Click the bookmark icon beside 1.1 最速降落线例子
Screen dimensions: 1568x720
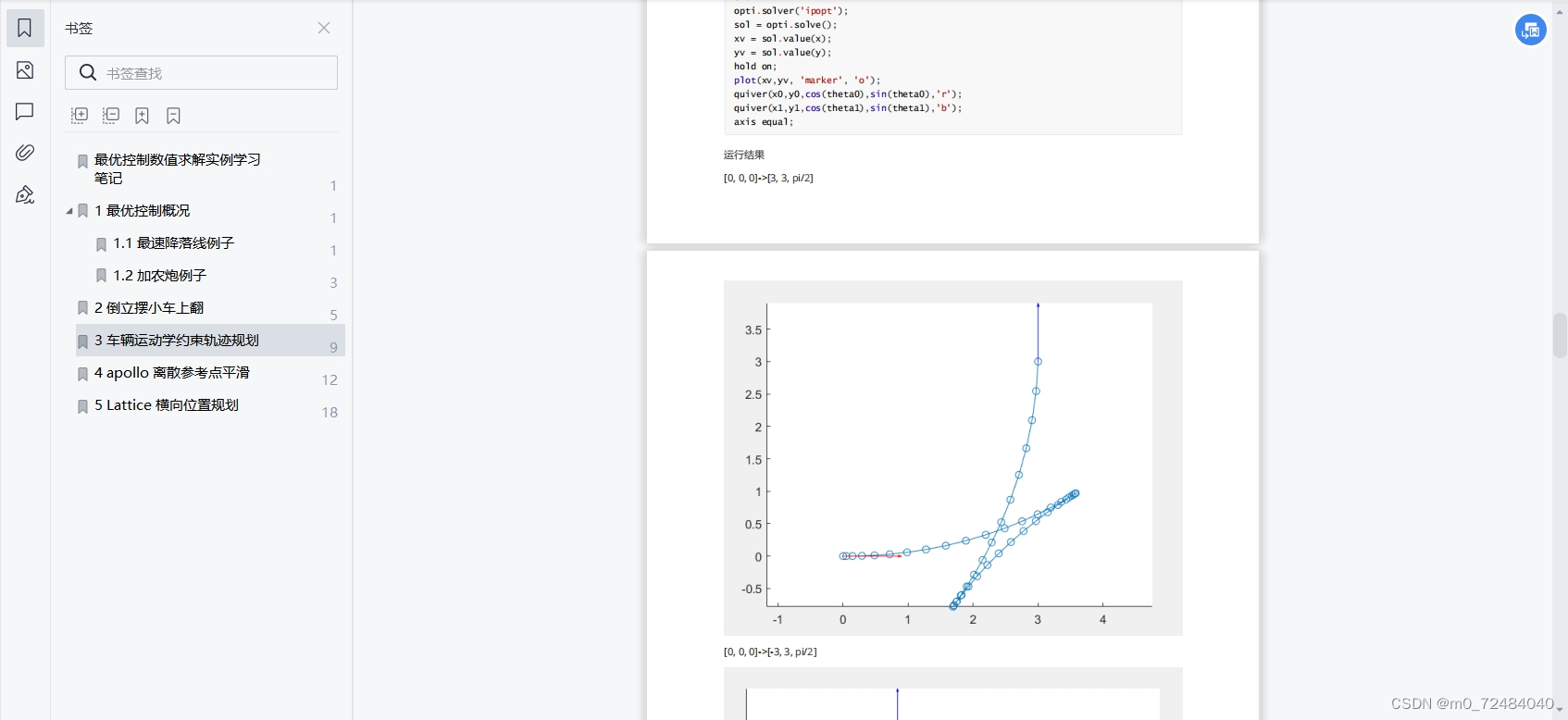[101, 244]
